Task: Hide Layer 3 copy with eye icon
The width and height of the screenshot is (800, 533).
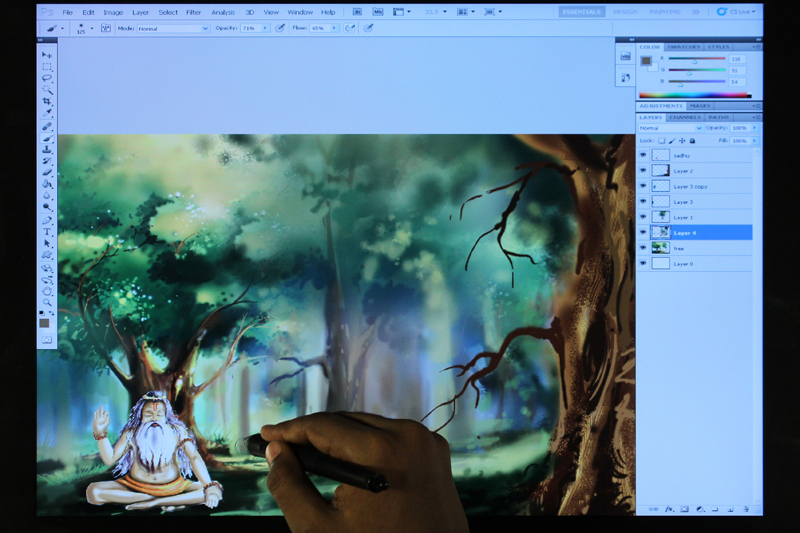Action: 643,187
